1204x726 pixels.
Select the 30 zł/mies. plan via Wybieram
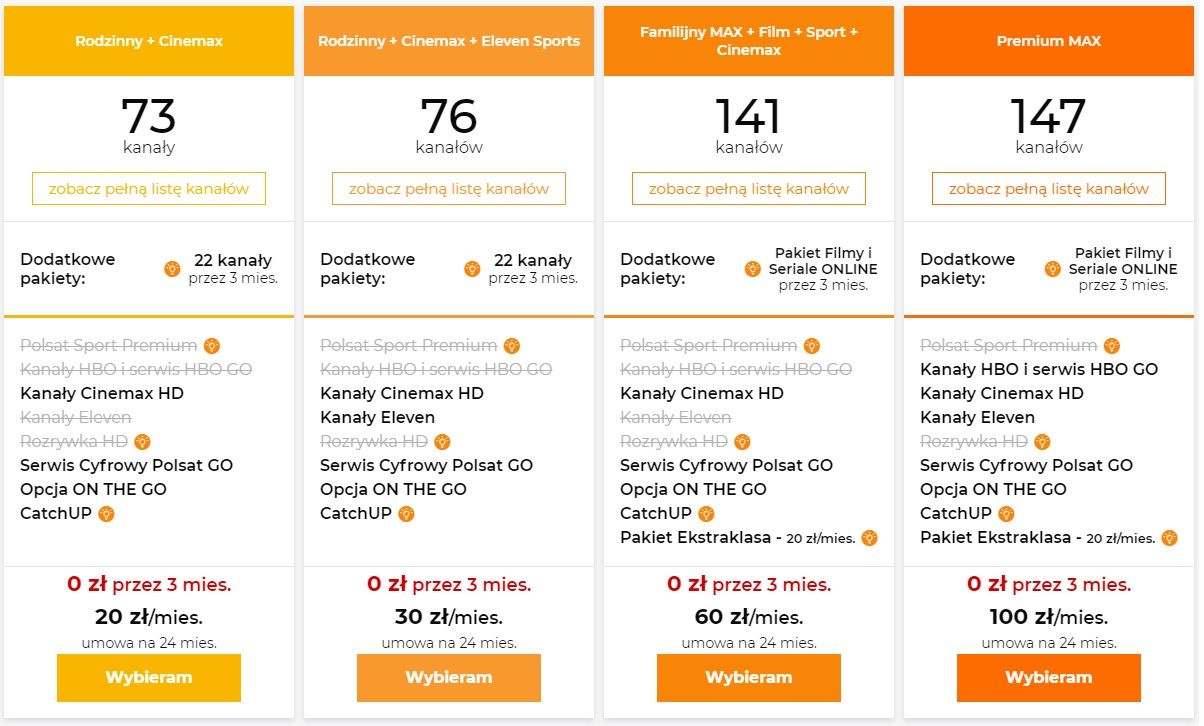(x=449, y=677)
